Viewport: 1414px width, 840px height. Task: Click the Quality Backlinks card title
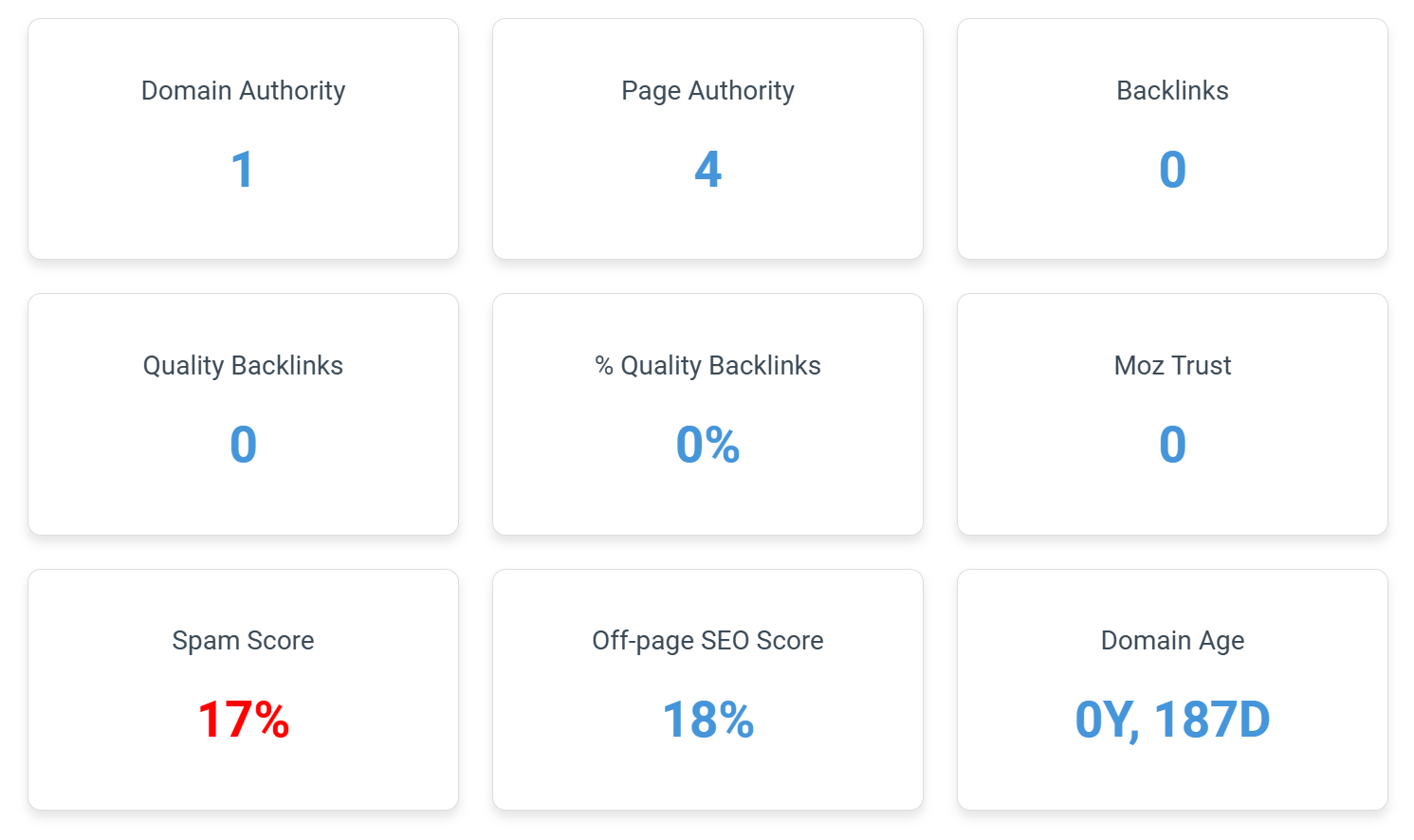pos(243,366)
